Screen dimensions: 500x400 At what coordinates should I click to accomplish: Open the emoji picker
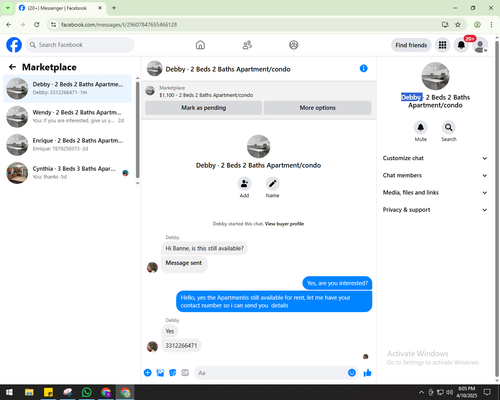(352, 373)
